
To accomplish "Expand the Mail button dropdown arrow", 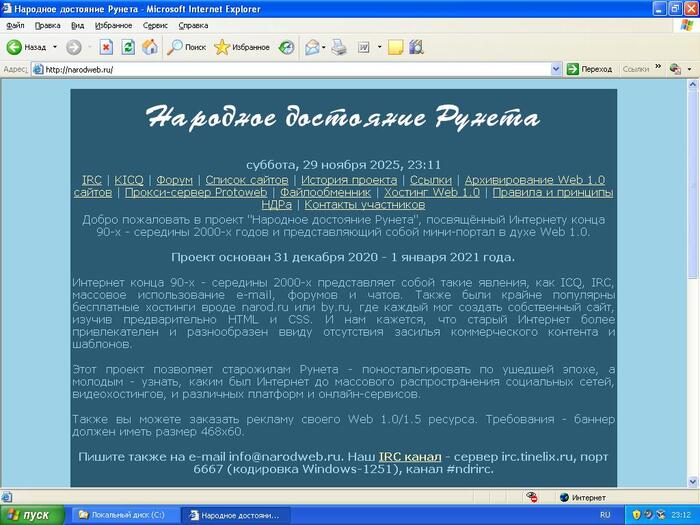I will 324,47.
